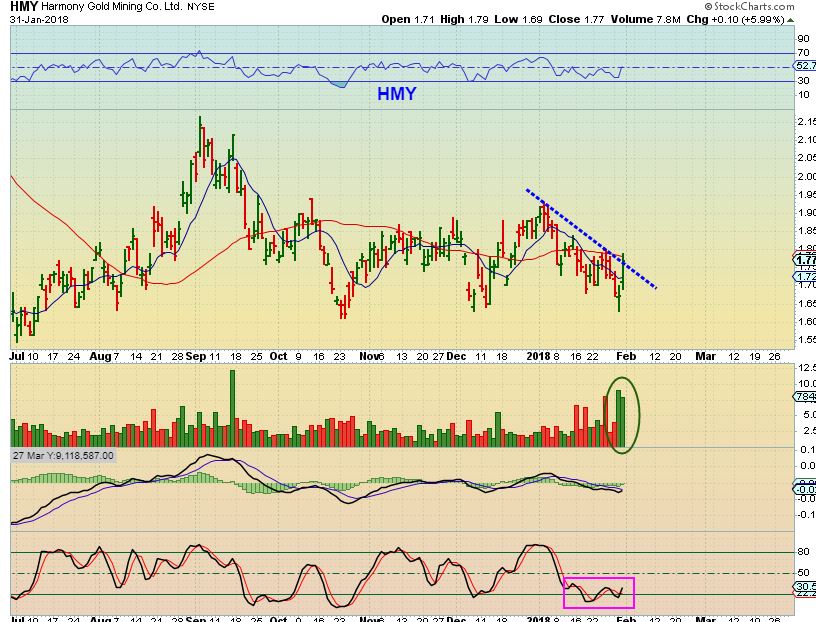
Task: Click the Open 1.71 value
Action: (x=407, y=19)
